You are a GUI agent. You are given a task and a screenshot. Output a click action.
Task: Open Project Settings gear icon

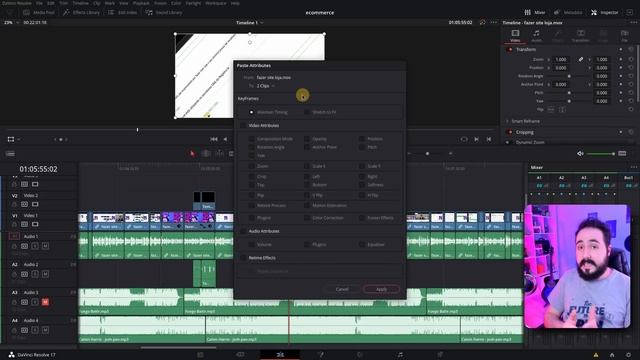click(x=629, y=355)
